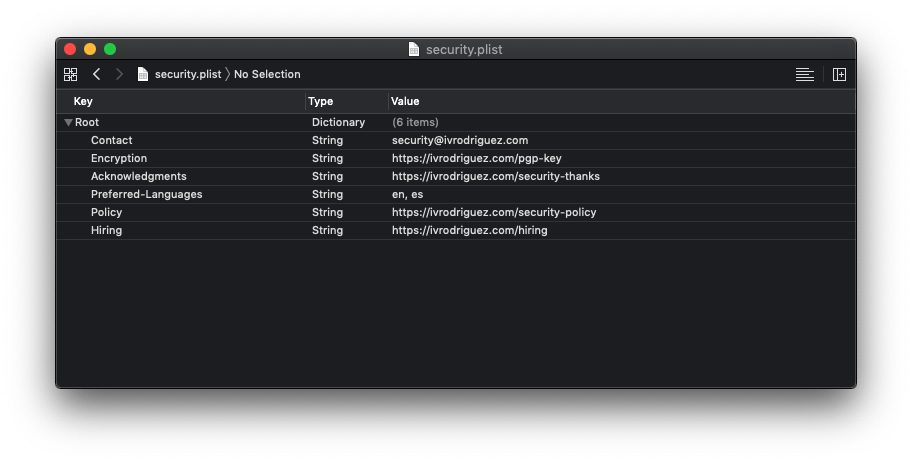The height and width of the screenshot is (462, 912).
Task: Close the security.plist window
Action: [x=70, y=49]
